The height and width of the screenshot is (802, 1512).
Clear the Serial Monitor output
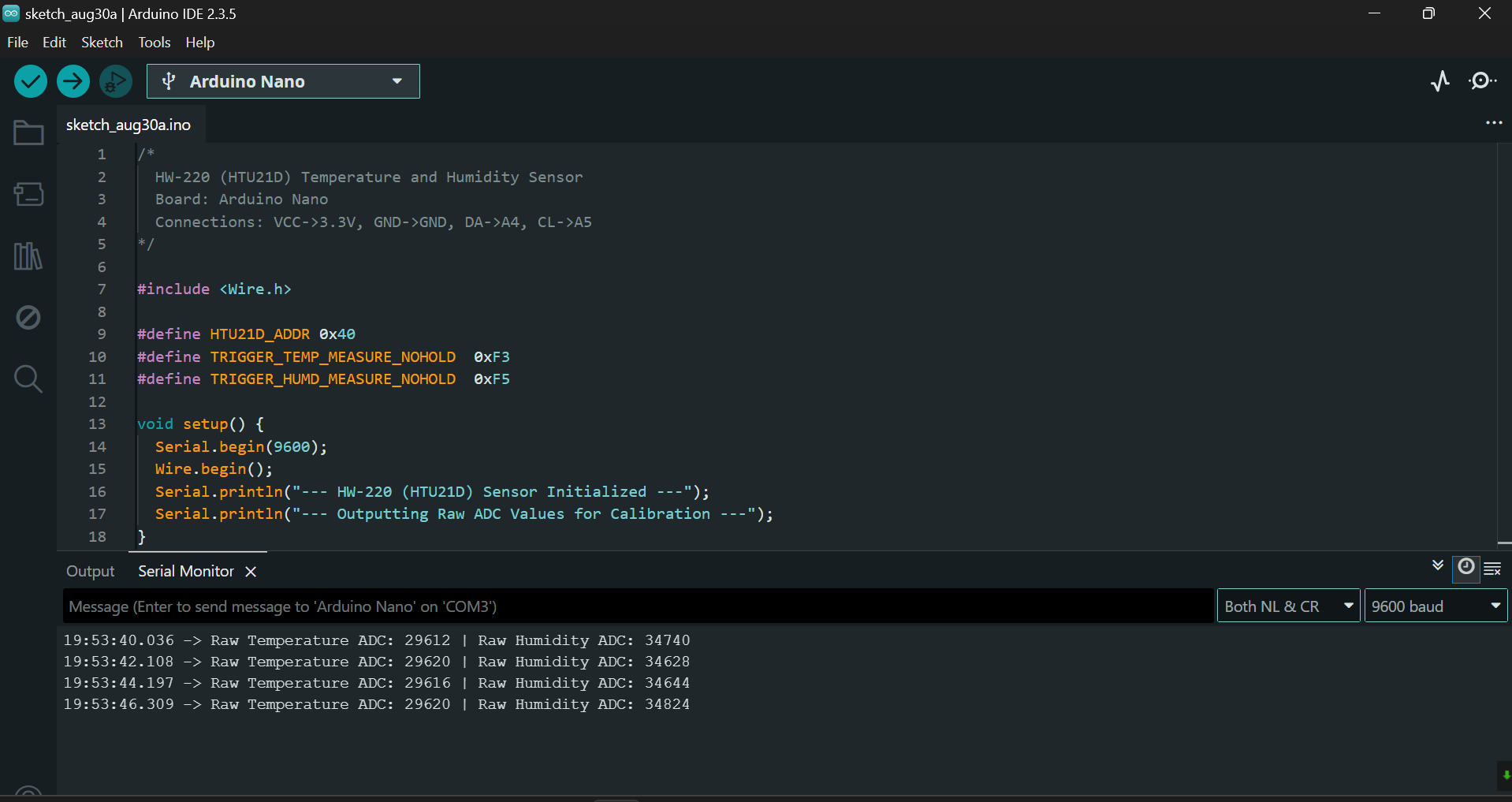[1492, 569]
